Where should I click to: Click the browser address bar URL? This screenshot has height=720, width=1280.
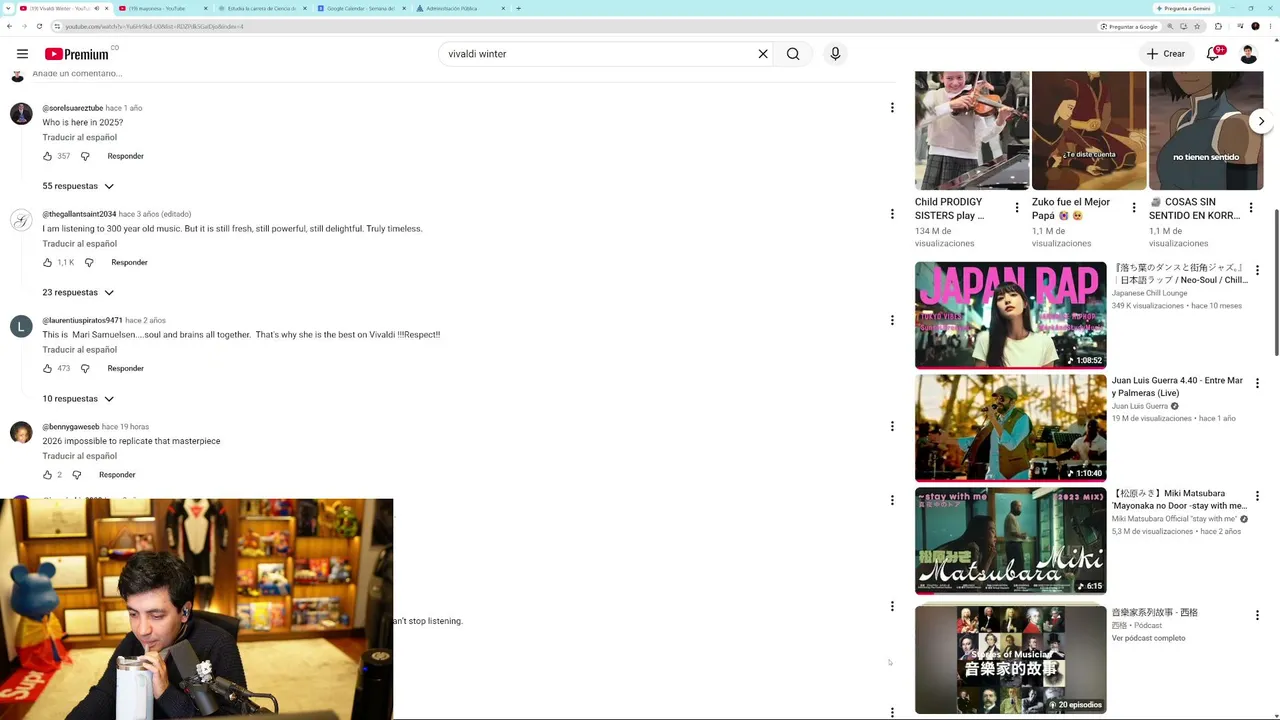point(155,26)
